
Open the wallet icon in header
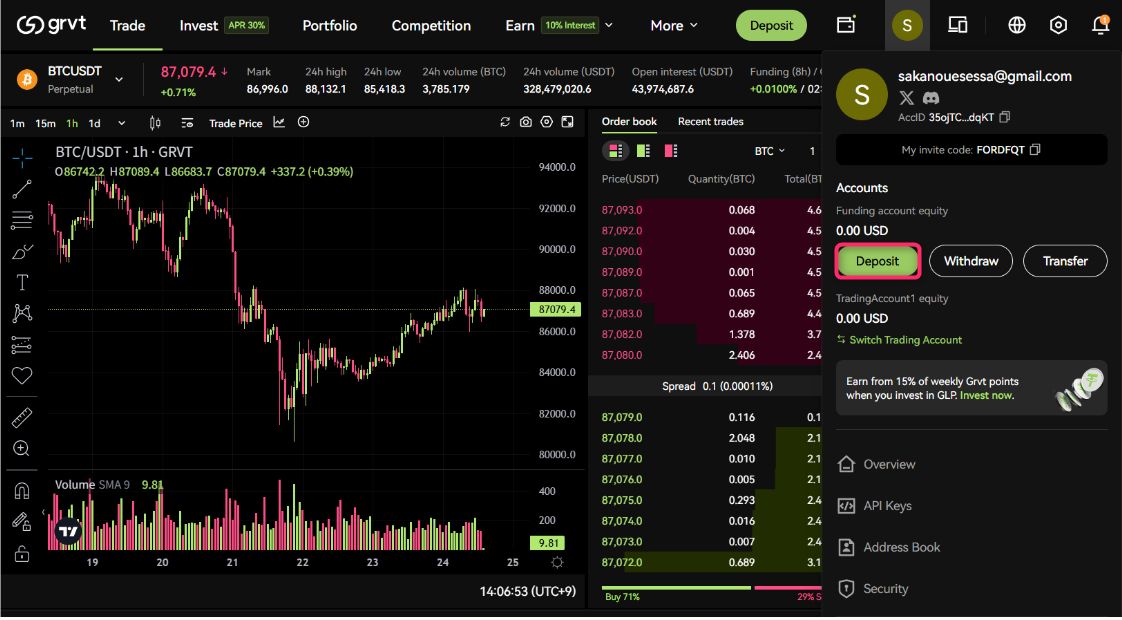(x=846, y=25)
